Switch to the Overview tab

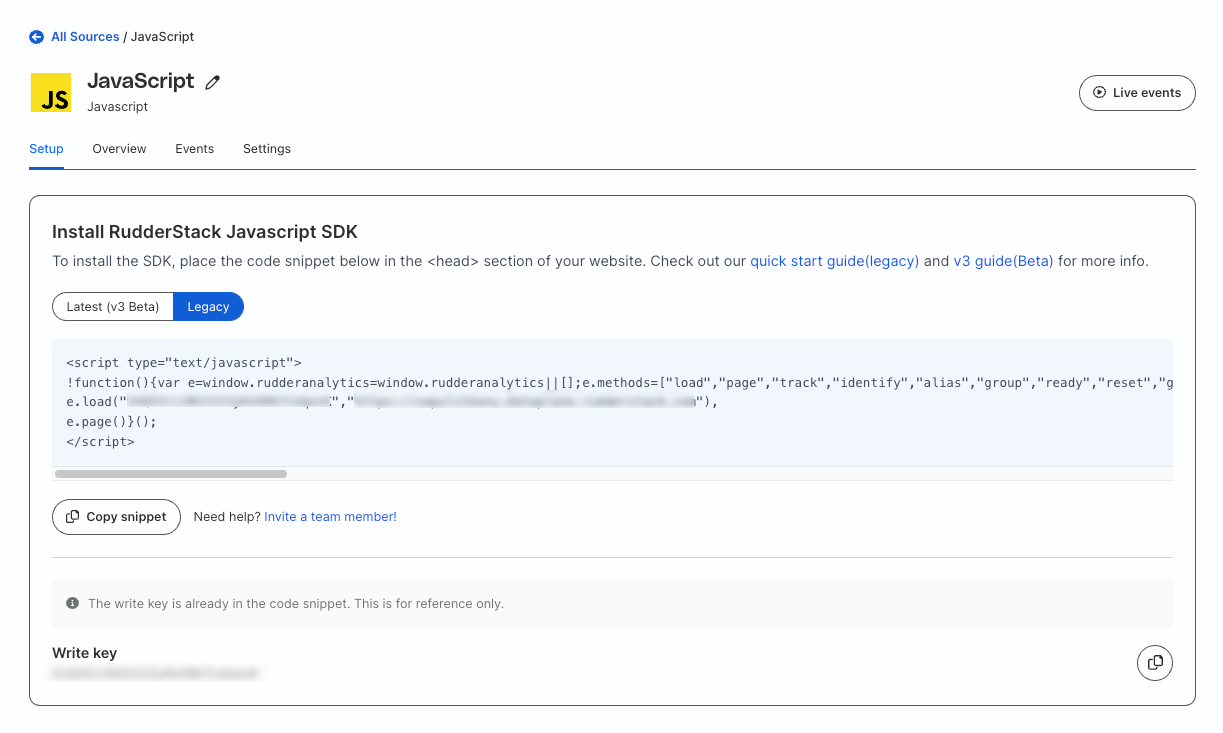point(119,149)
